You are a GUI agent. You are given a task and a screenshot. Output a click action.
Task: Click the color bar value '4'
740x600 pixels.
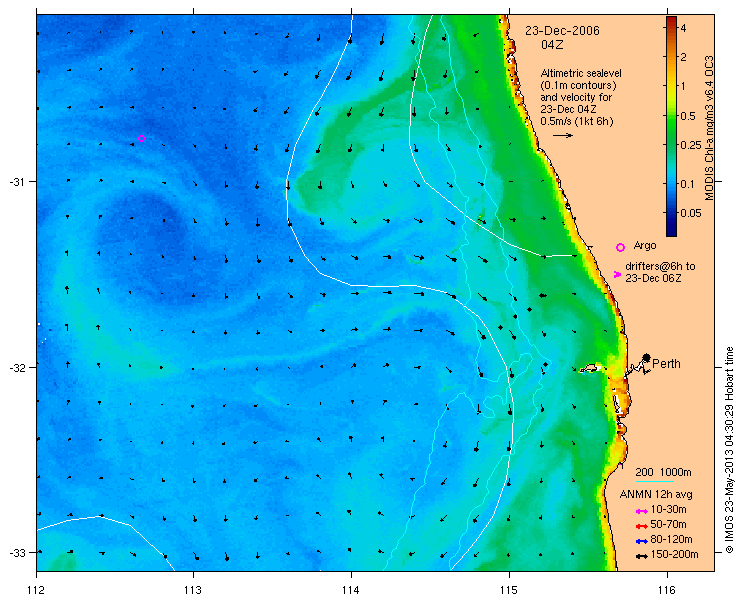(x=682, y=28)
